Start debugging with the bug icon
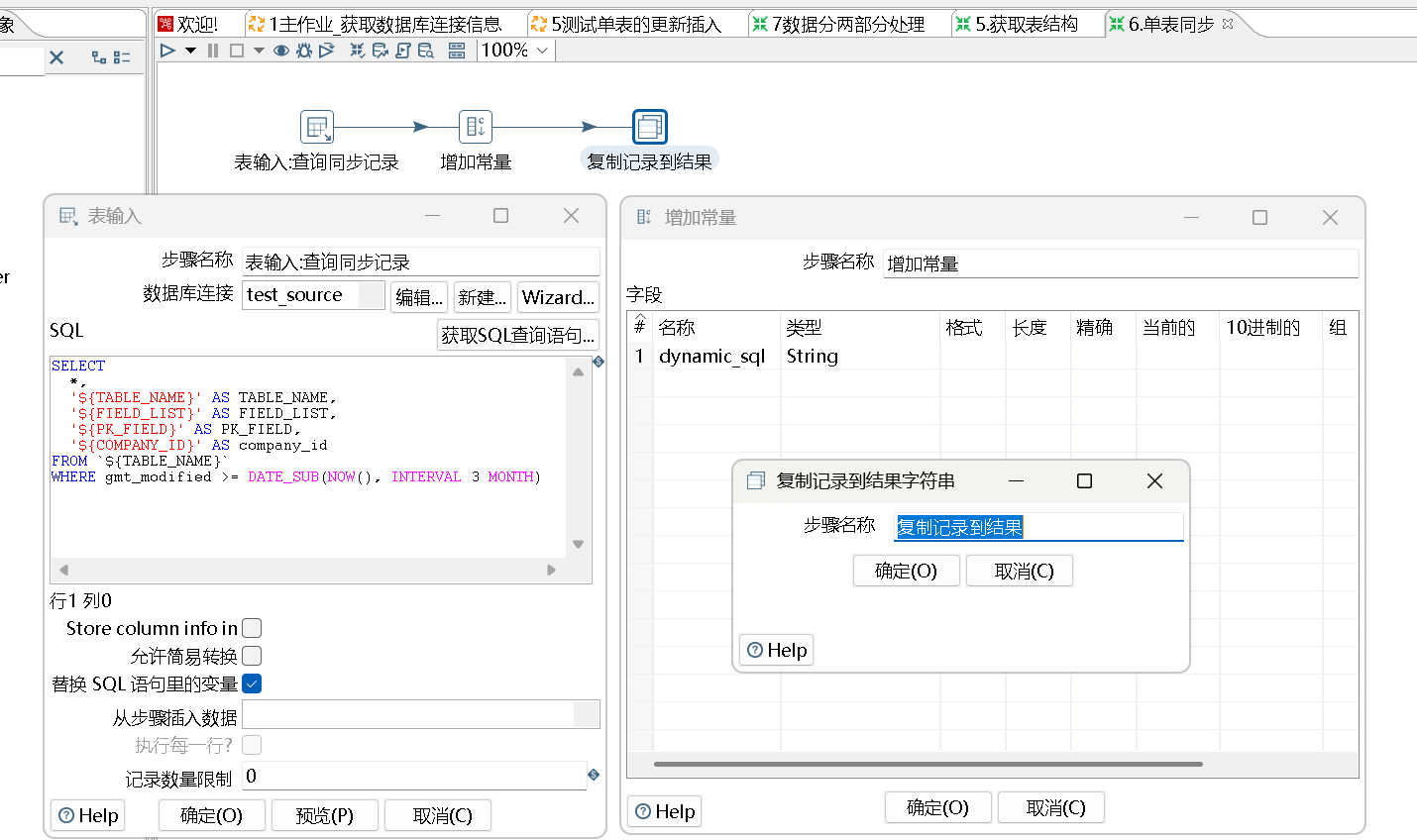1417x840 pixels. (x=304, y=51)
